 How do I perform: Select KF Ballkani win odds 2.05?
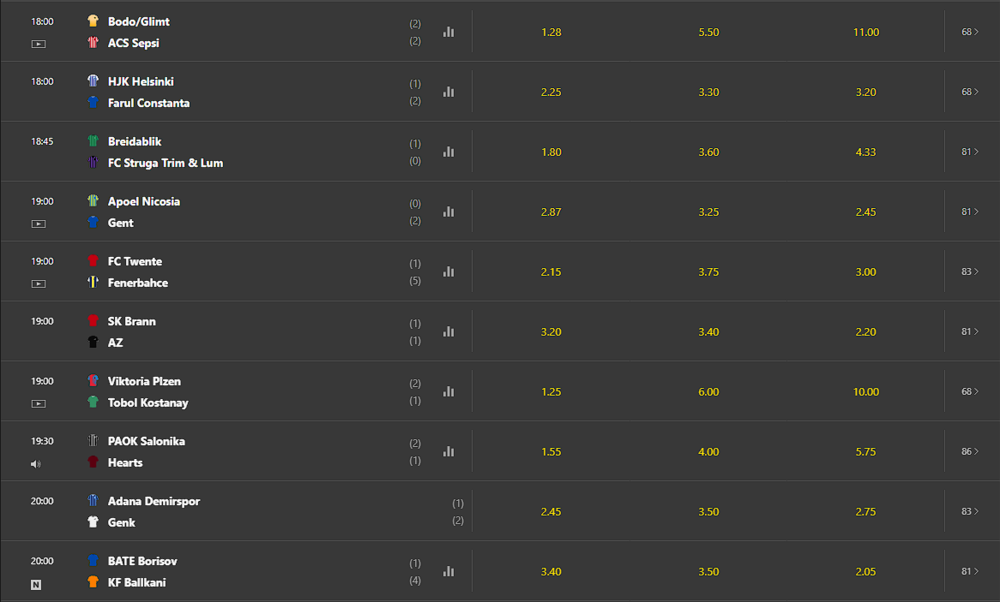click(865, 571)
